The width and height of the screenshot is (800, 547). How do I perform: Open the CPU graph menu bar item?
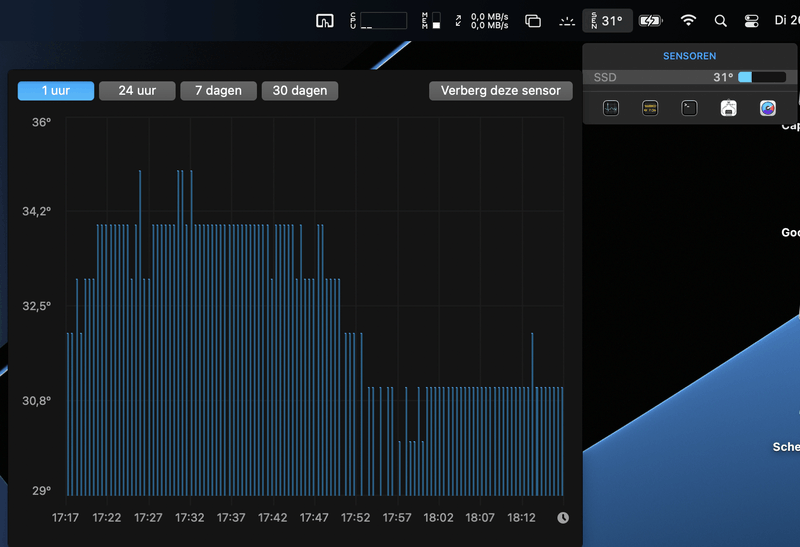click(x=379, y=21)
